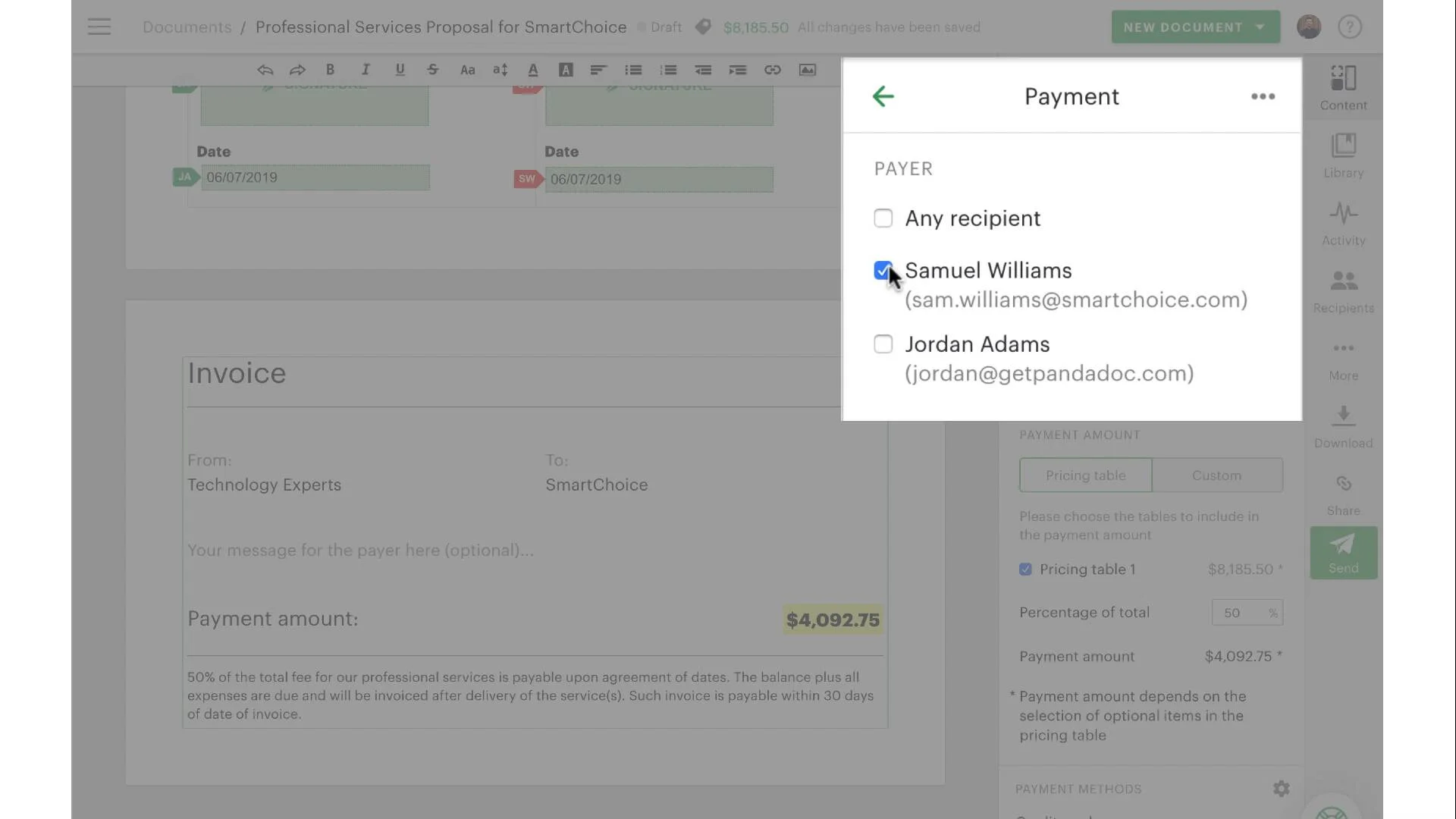
Task: Expand the More sidebar options
Action: [x=1343, y=359]
